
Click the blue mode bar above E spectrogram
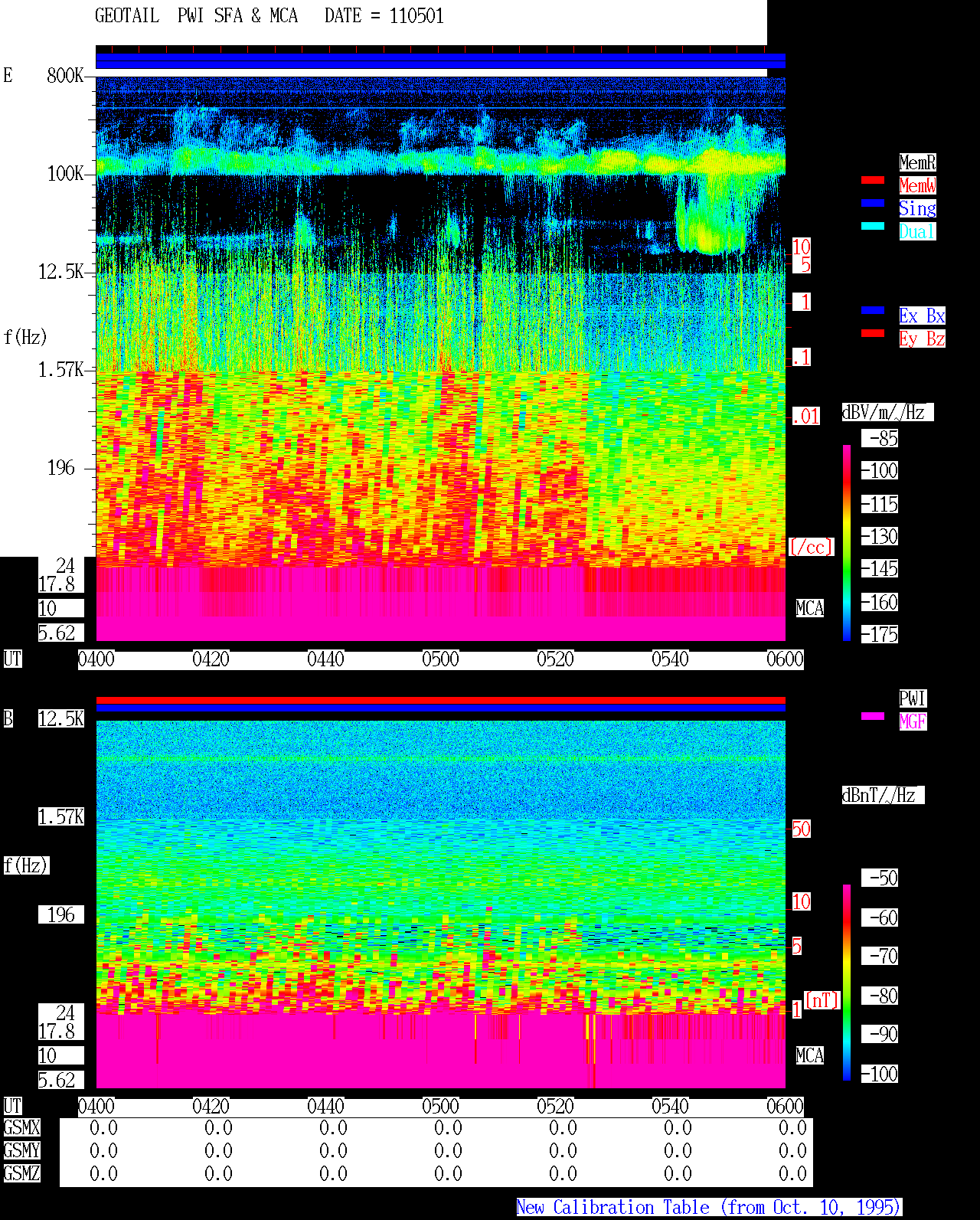coord(440,61)
